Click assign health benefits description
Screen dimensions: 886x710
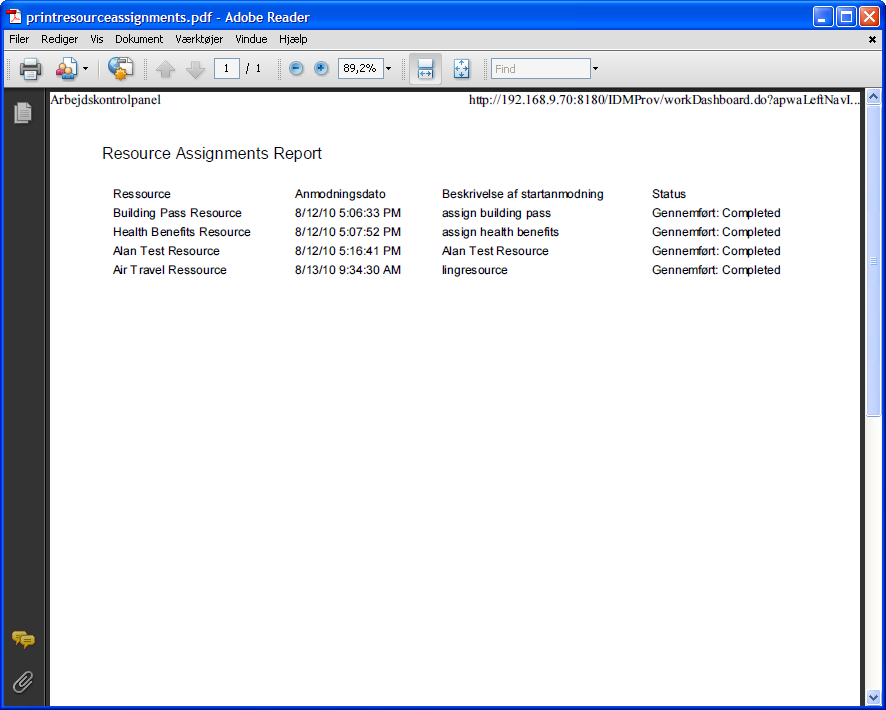click(x=500, y=232)
